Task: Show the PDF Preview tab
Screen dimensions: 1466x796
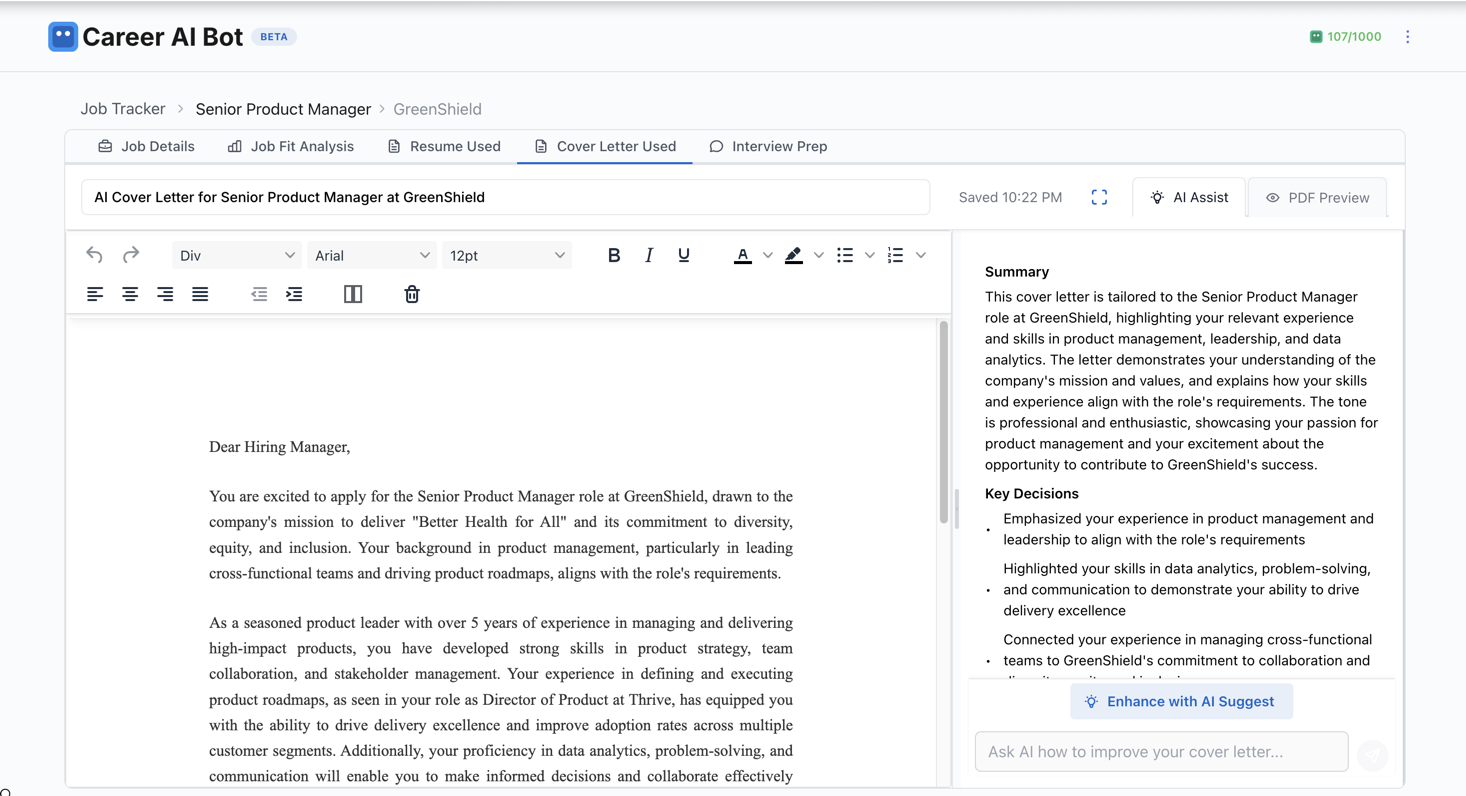Action: pyautogui.click(x=1318, y=197)
